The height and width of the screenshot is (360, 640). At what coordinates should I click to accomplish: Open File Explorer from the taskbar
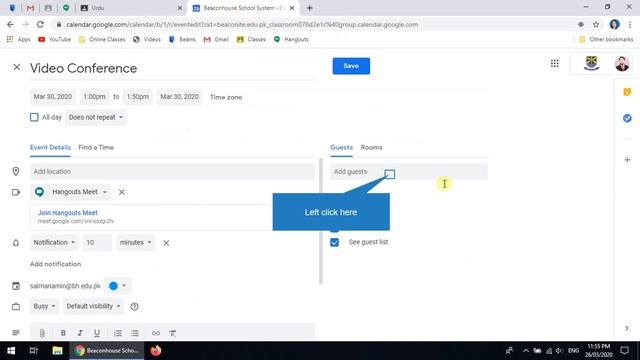point(57,351)
